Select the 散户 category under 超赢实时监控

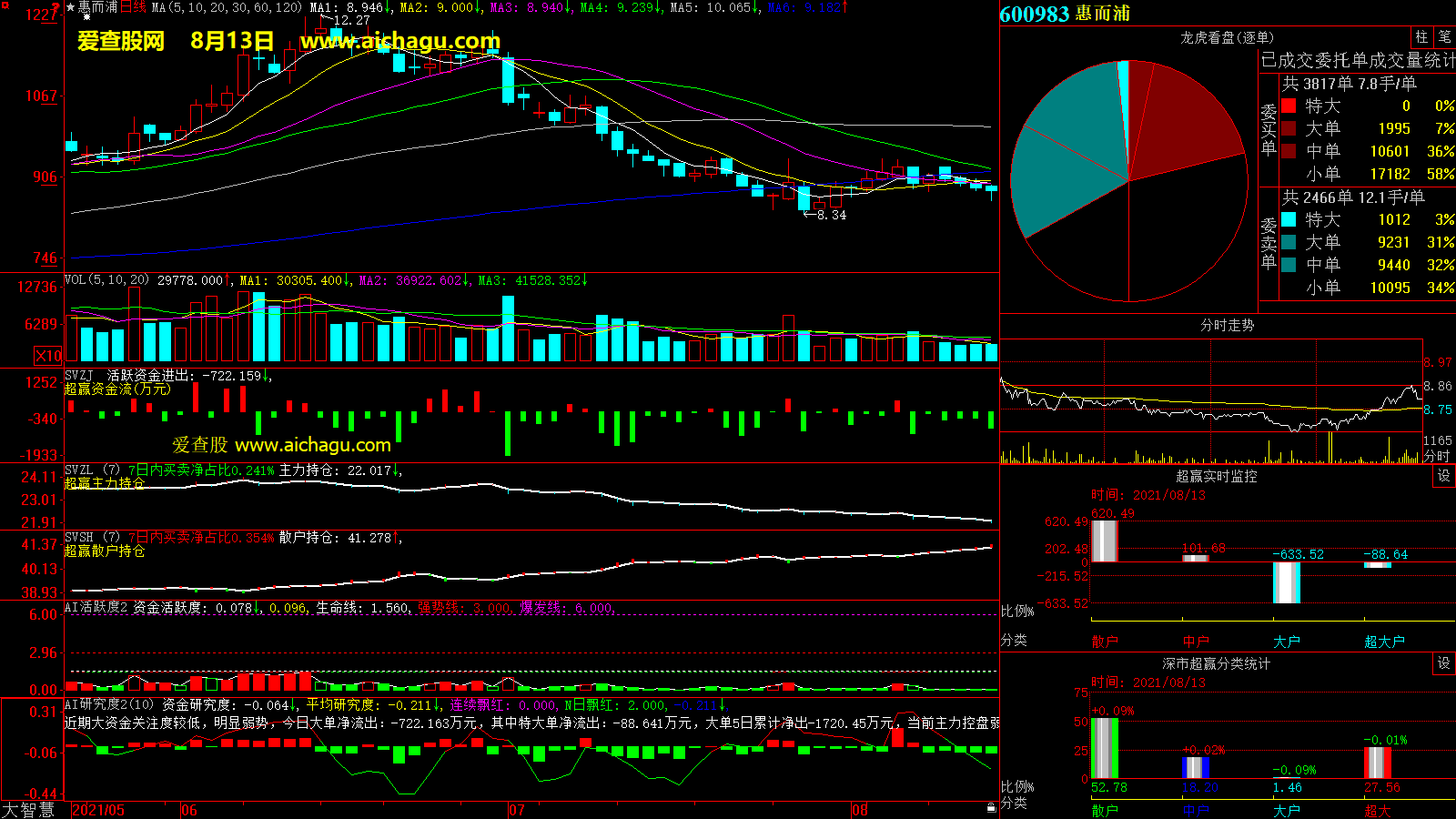(1105, 642)
